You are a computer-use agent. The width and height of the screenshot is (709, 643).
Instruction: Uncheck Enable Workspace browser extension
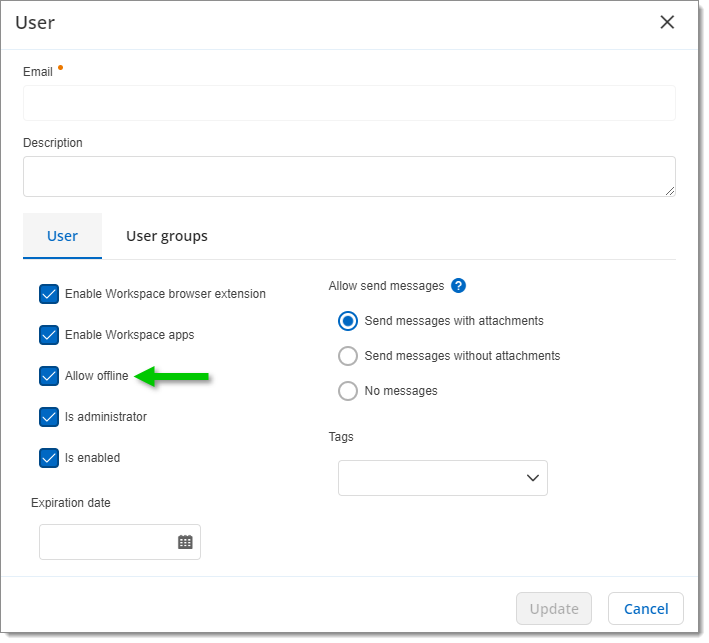click(x=49, y=294)
